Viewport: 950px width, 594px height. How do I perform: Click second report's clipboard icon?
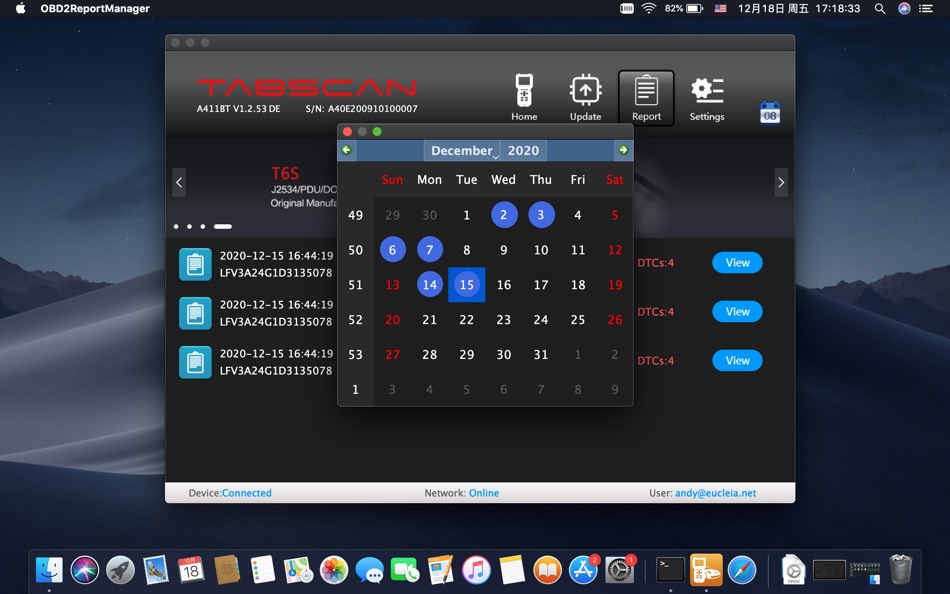tap(195, 313)
